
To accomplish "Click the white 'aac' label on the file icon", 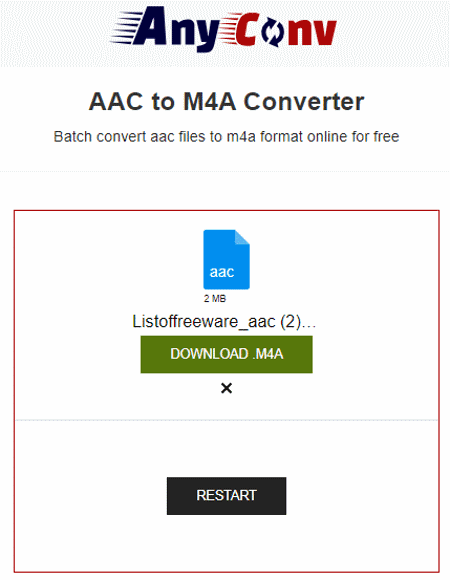I will pyautogui.click(x=222, y=272).
